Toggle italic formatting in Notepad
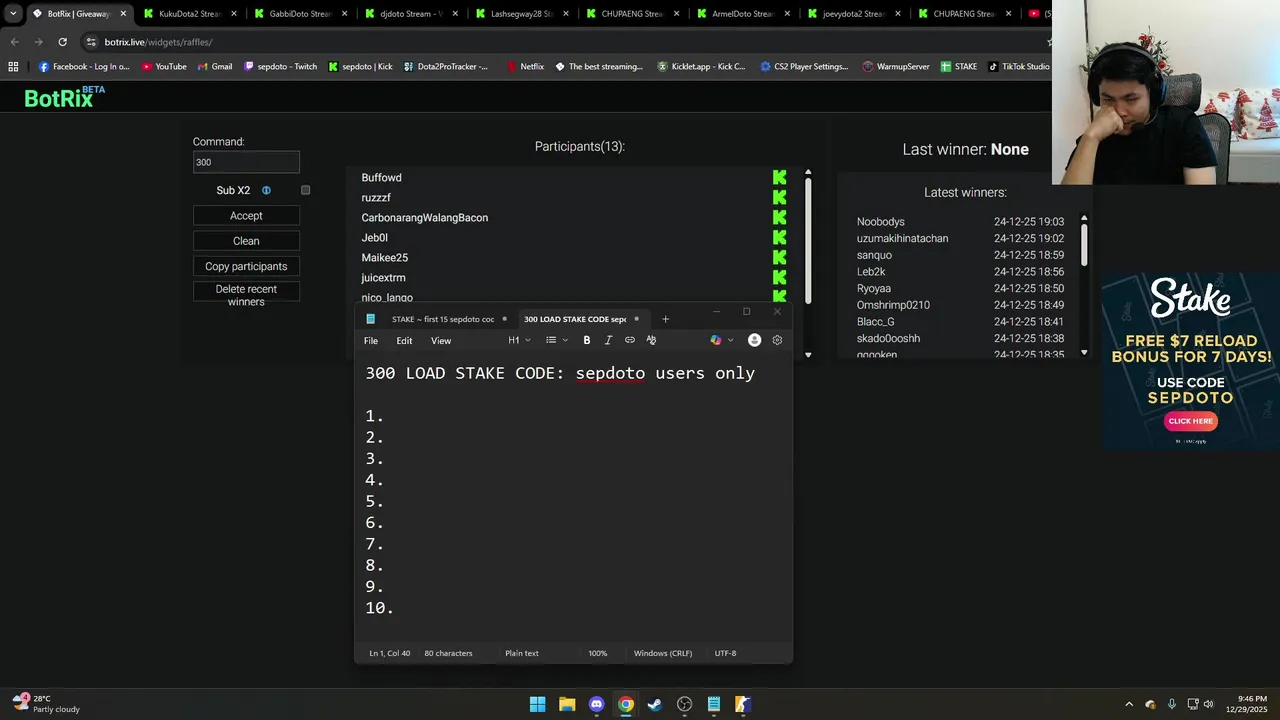Screen dimensions: 1280x720 (x=608, y=340)
